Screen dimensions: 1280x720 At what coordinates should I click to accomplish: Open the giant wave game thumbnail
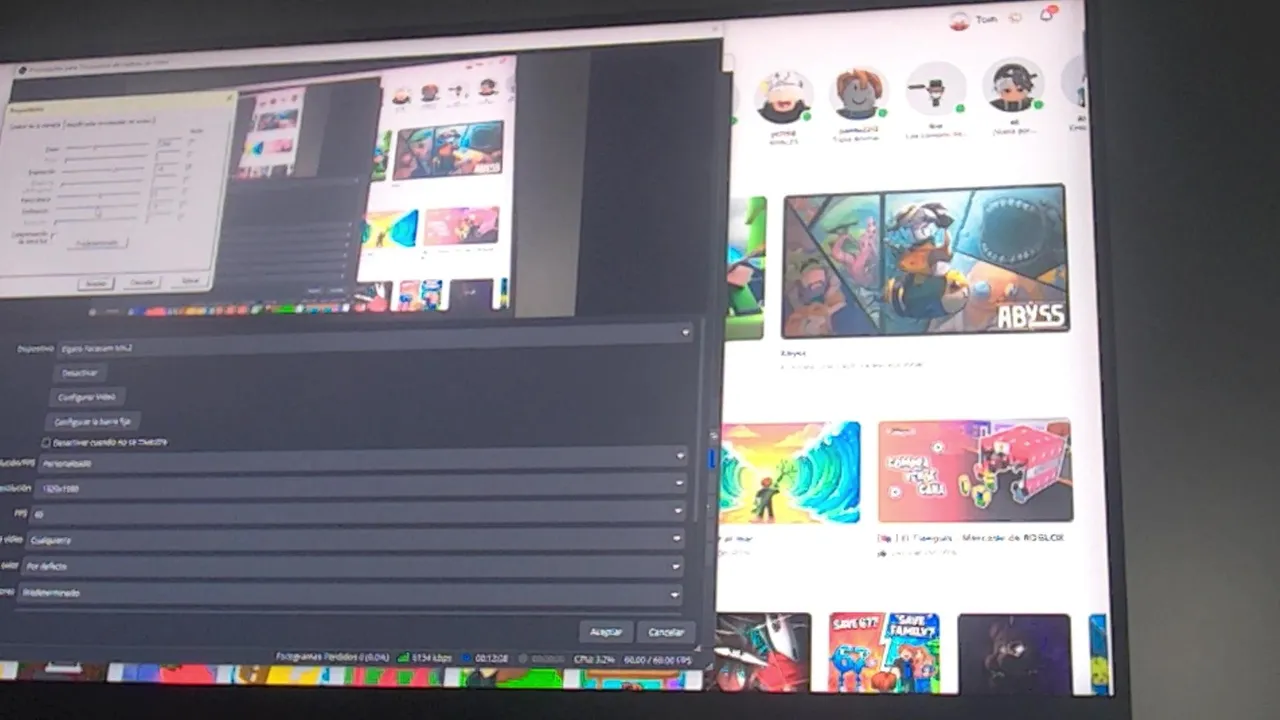(x=789, y=473)
